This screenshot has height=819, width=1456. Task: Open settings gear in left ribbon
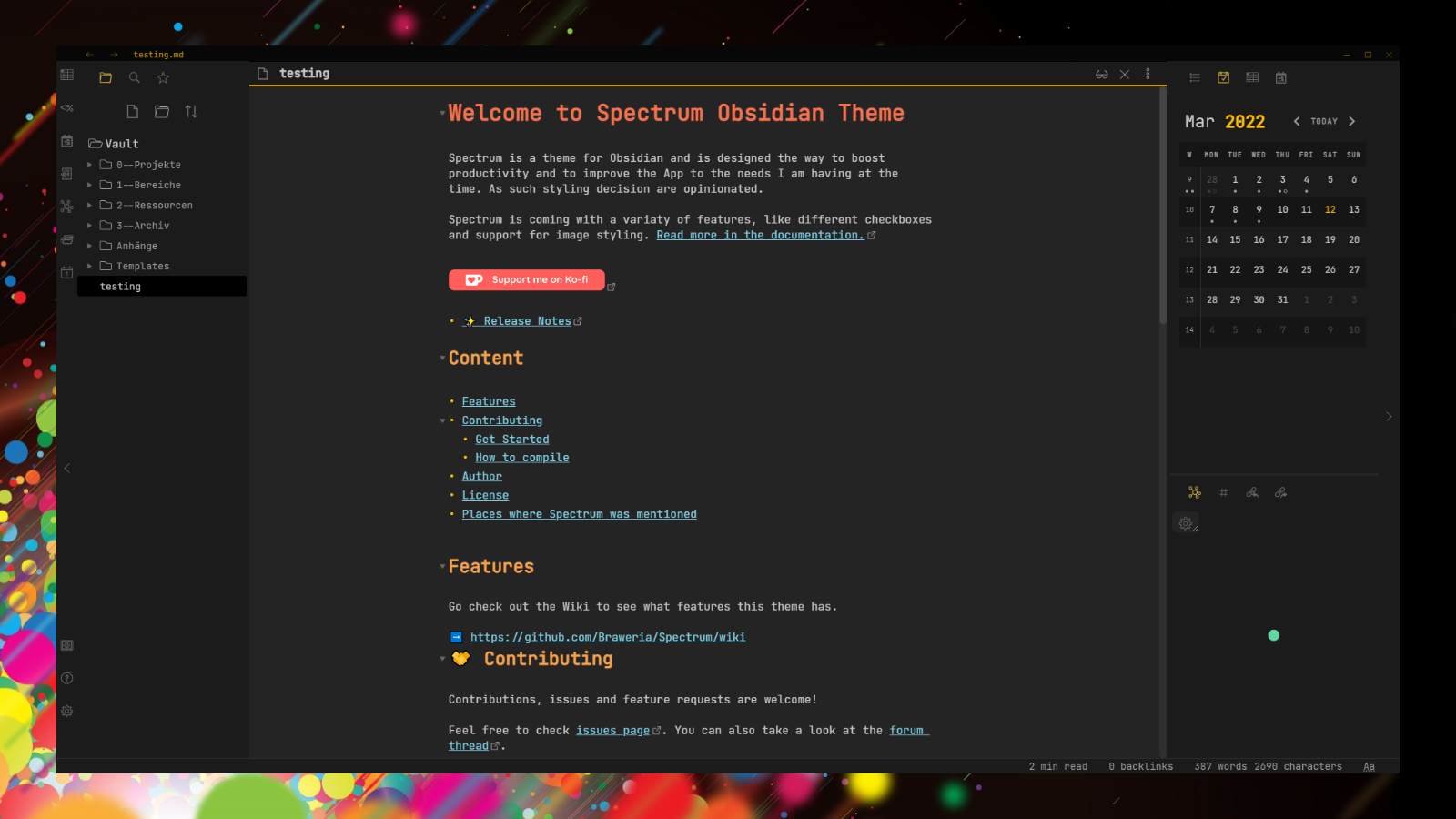[x=67, y=711]
